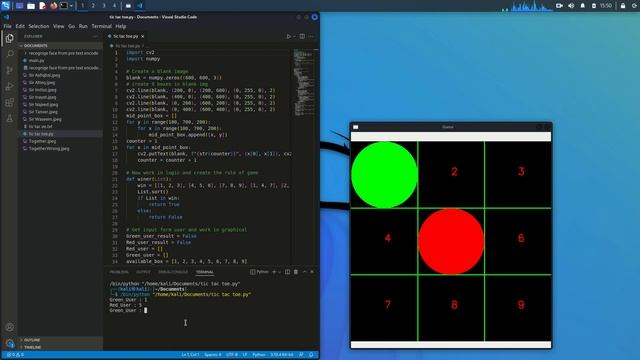Click the code minimap
This screenshot has width=640, height=360.
(304, 82)
